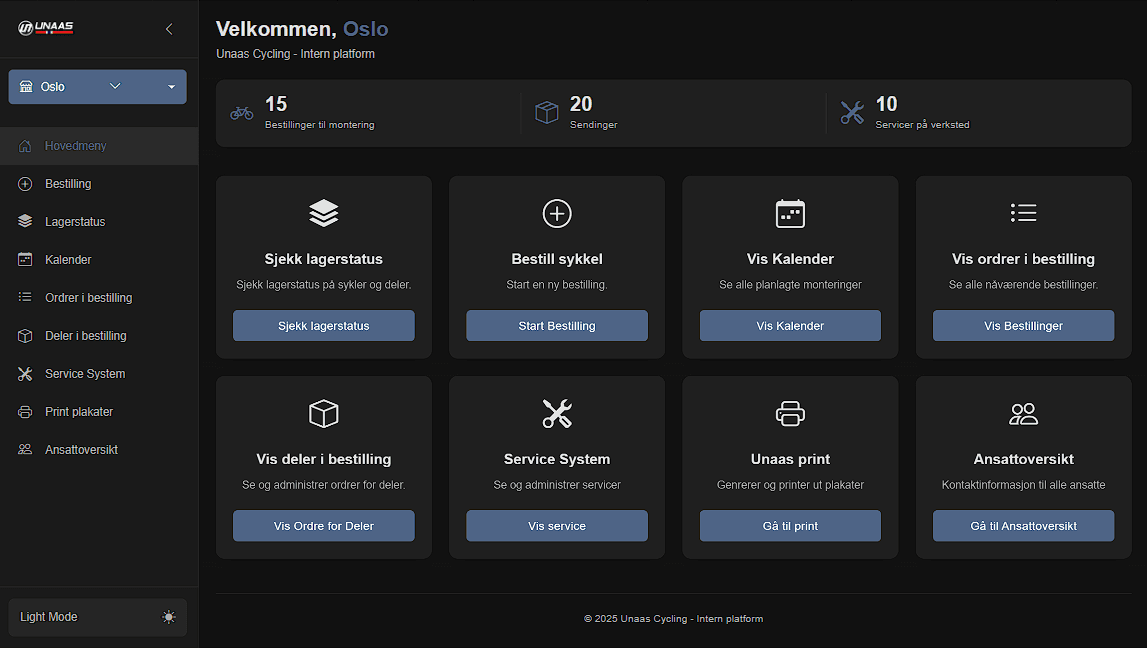Open Ansattoversikt sidebar label
This screenshot has height=648, width=1147.
pyautogui.click(x=81, y=450)
